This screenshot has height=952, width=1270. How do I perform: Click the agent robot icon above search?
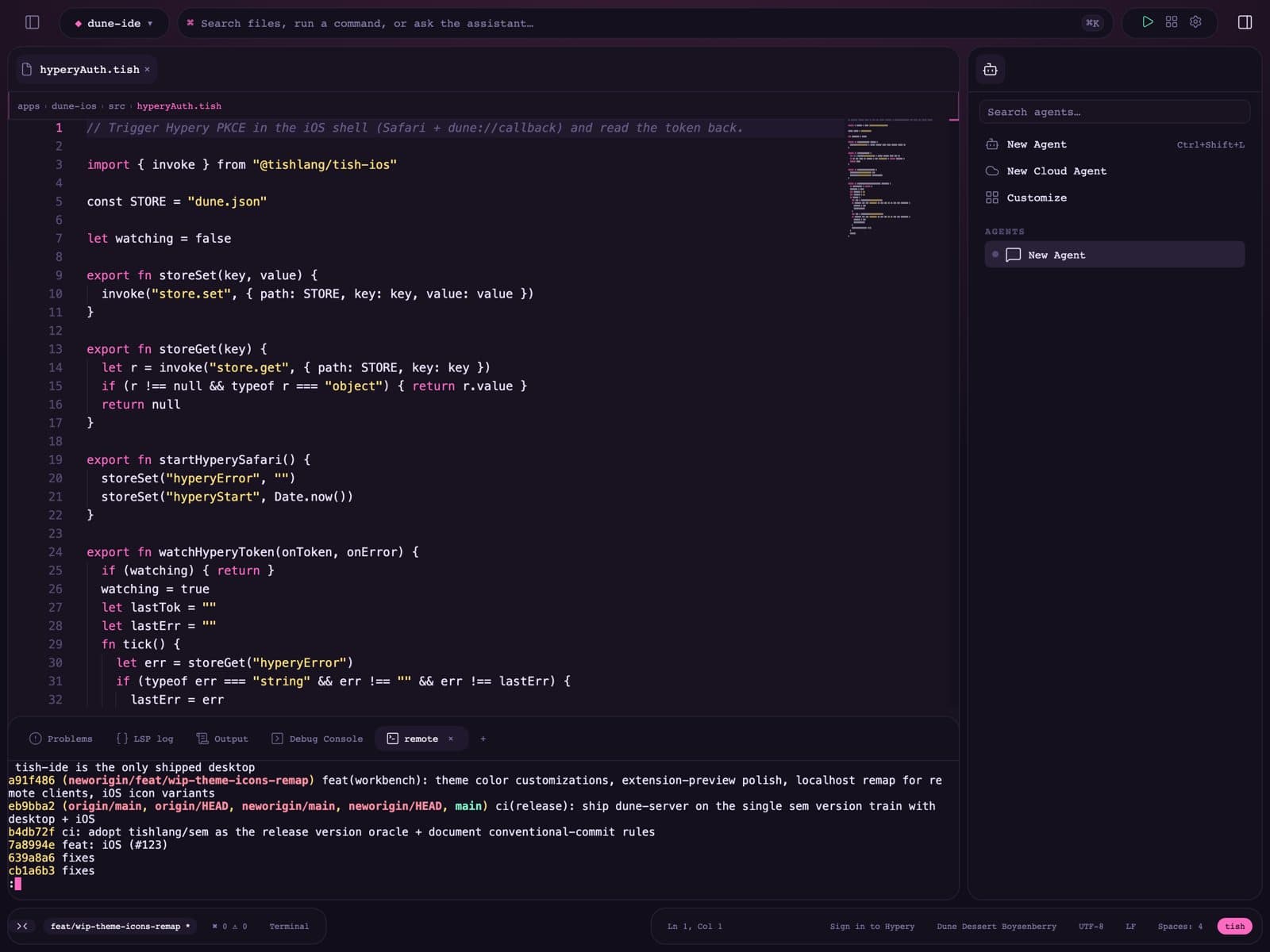coord(991,70)
